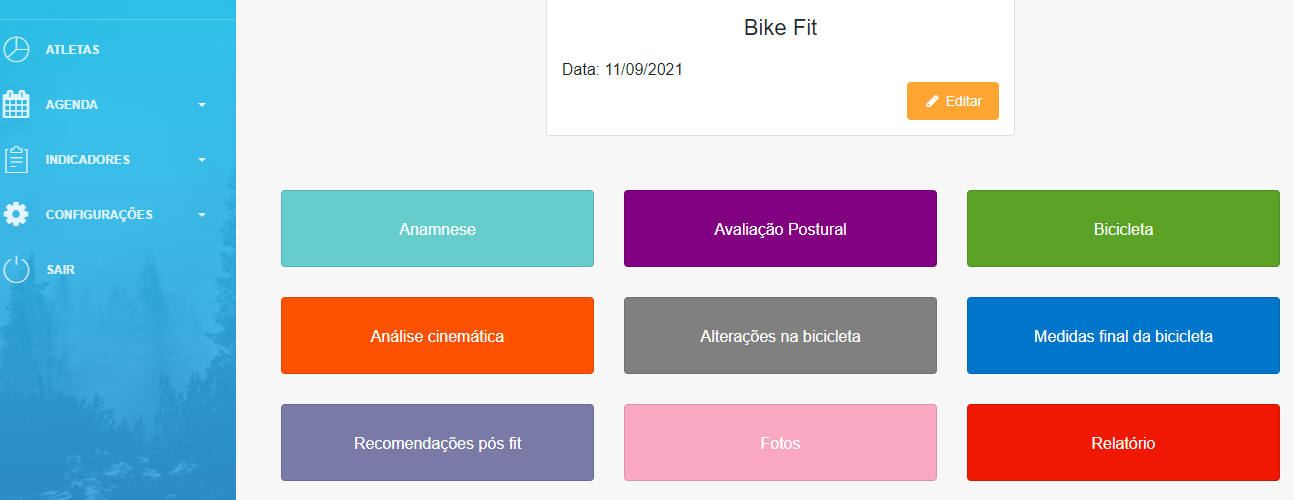This screenshot has width=1294, height=500.
Task: Open the red Relatório button
Action: pos(1123,443)
